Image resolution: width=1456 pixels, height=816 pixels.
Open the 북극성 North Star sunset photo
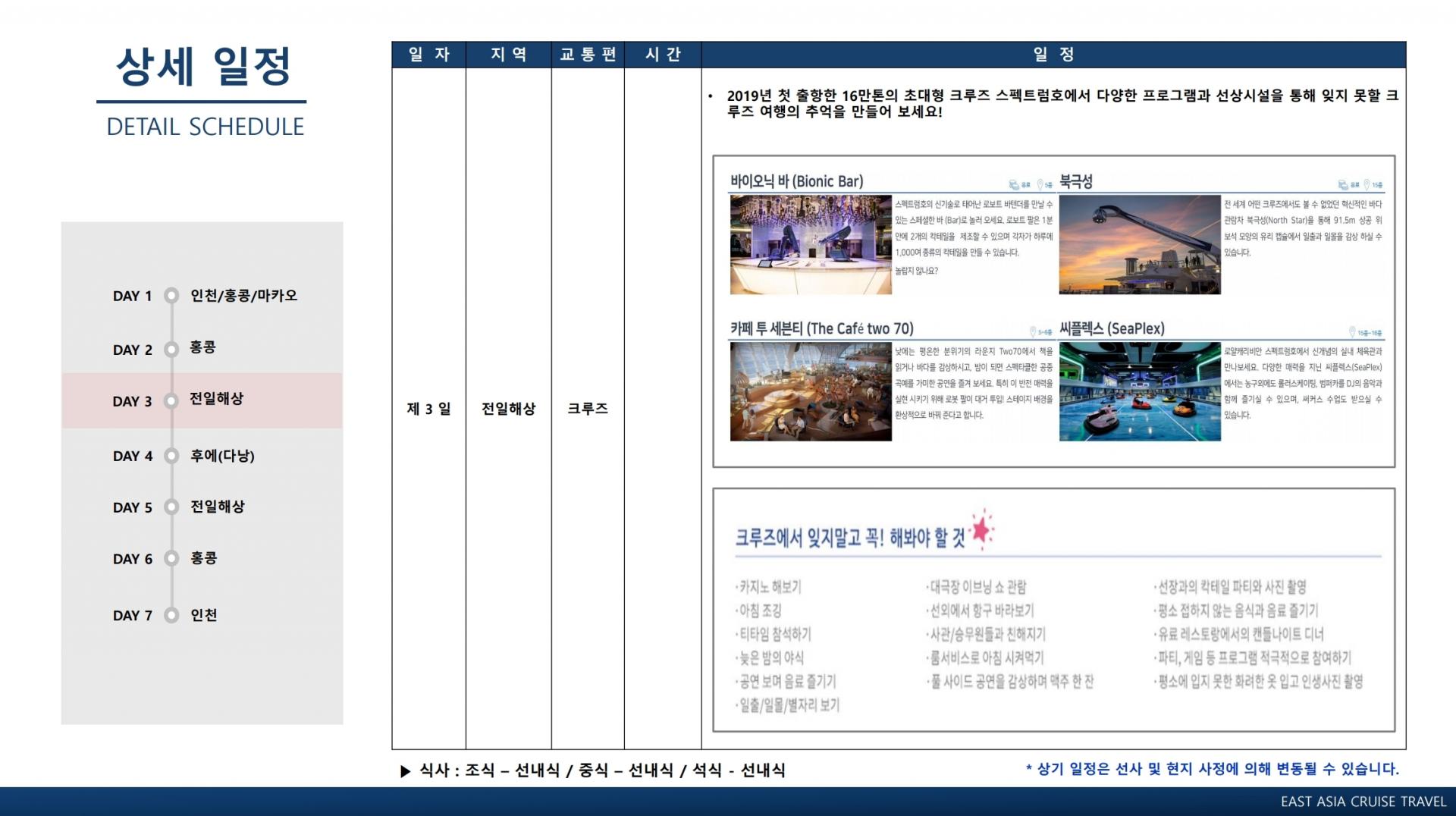[1140, 244]
